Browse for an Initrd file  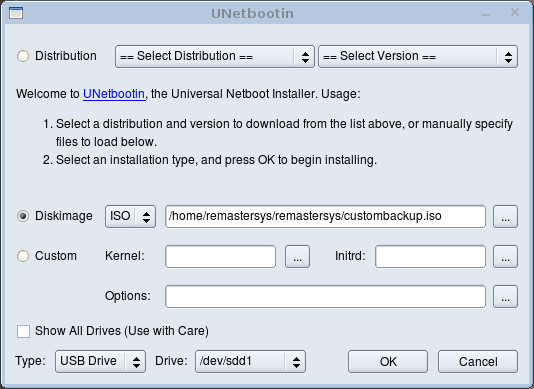(x=505, y=256)
